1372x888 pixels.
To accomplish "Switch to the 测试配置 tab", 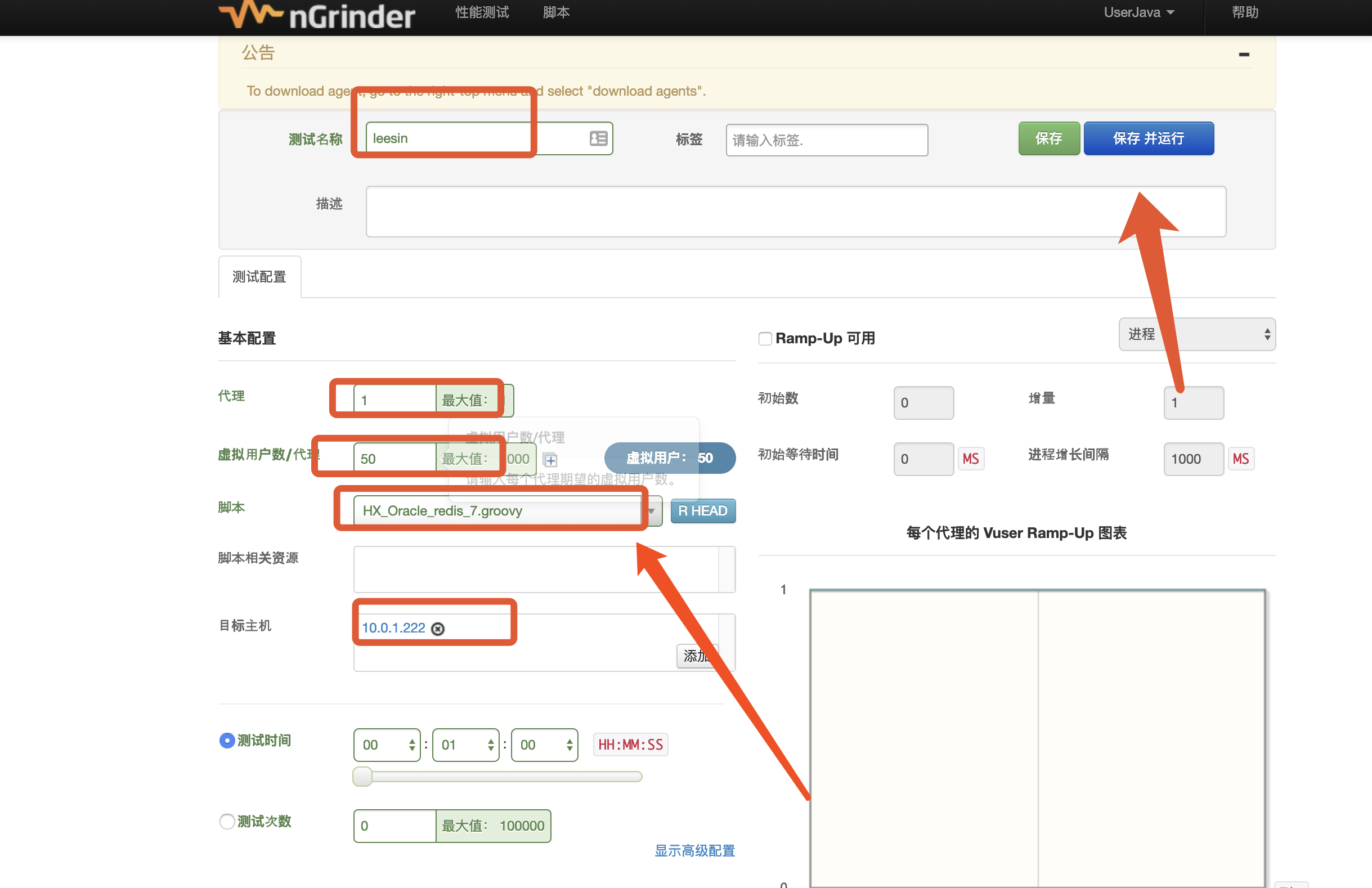I will [259, 277].
